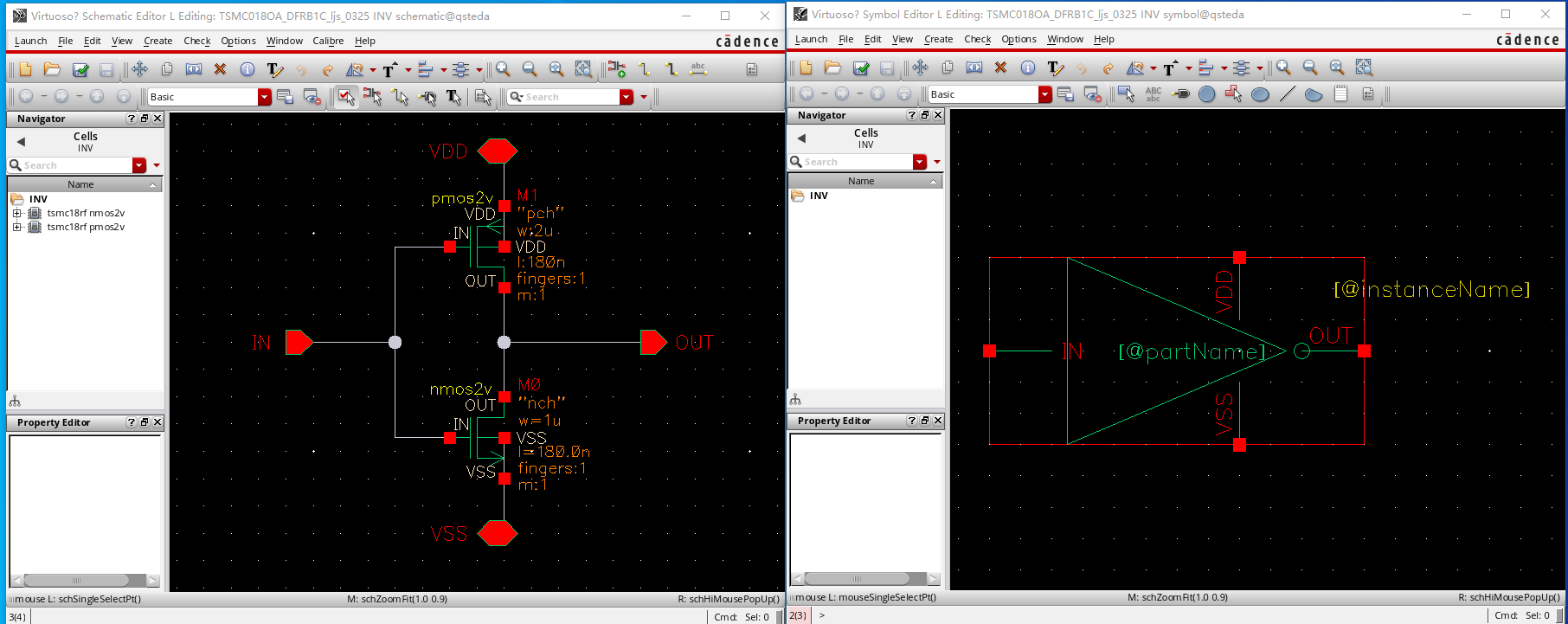Open the Basic workspace dropdown in Schematic Editor

pyautogui.click(x=265, y=97)
